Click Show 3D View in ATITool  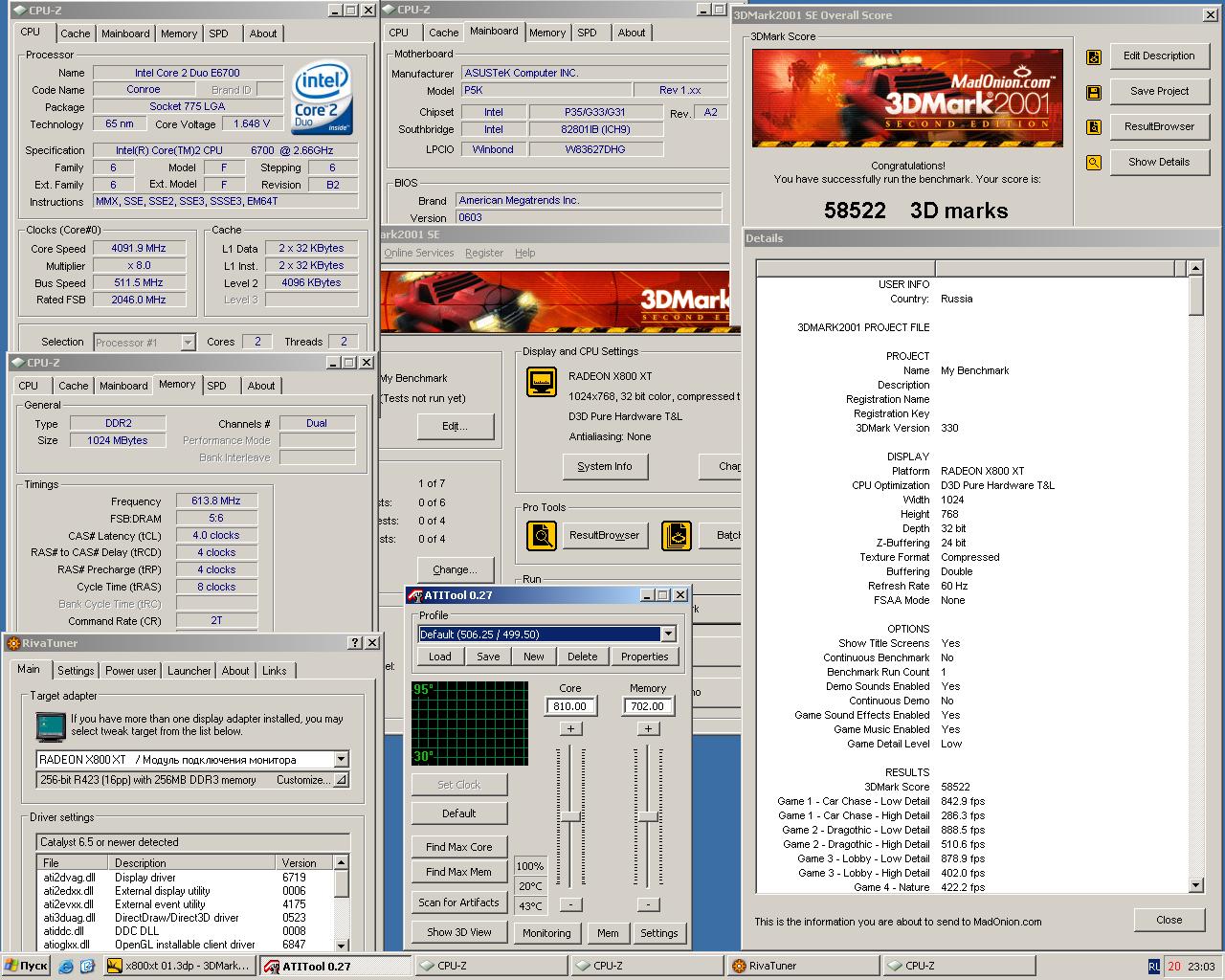459,932
